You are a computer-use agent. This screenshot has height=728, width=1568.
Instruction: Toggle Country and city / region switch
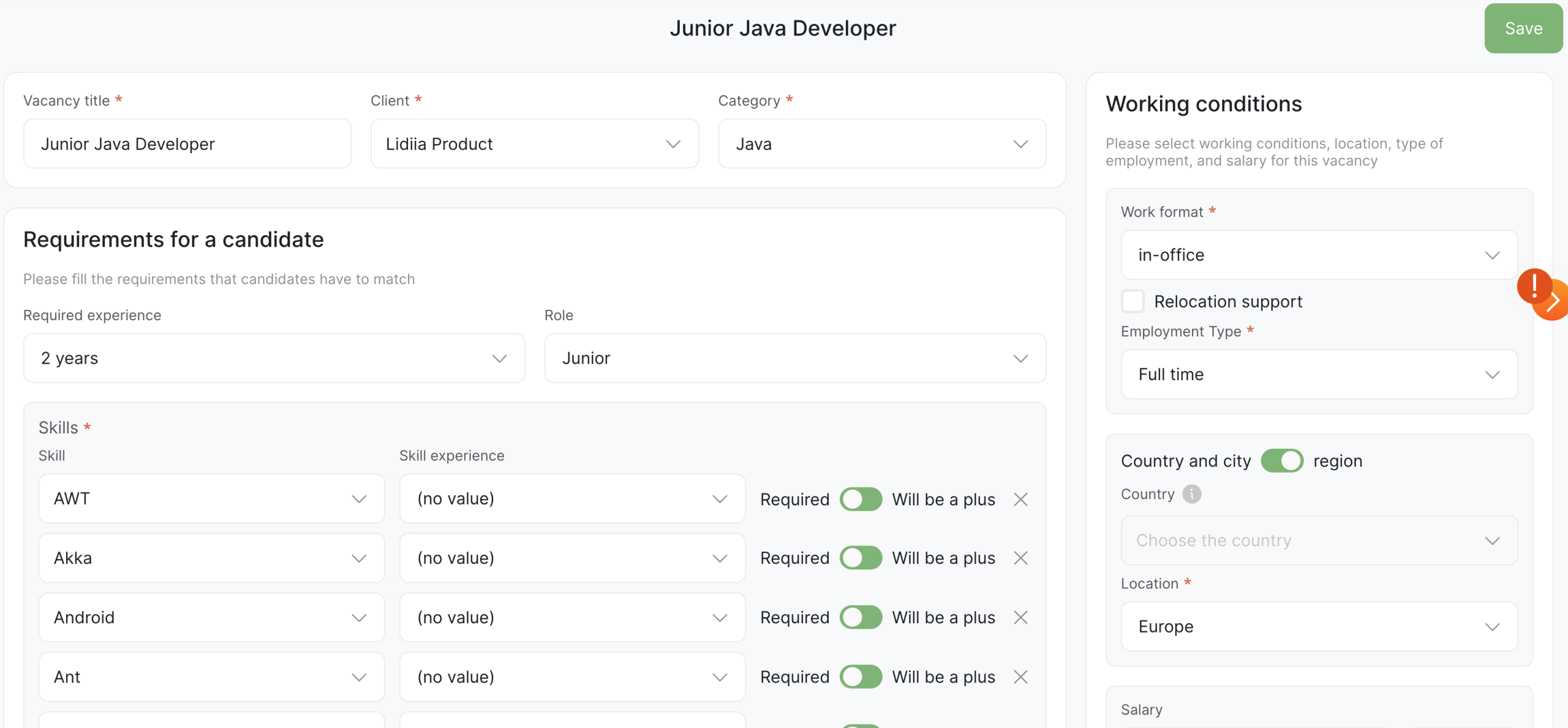pos(1282,461)
